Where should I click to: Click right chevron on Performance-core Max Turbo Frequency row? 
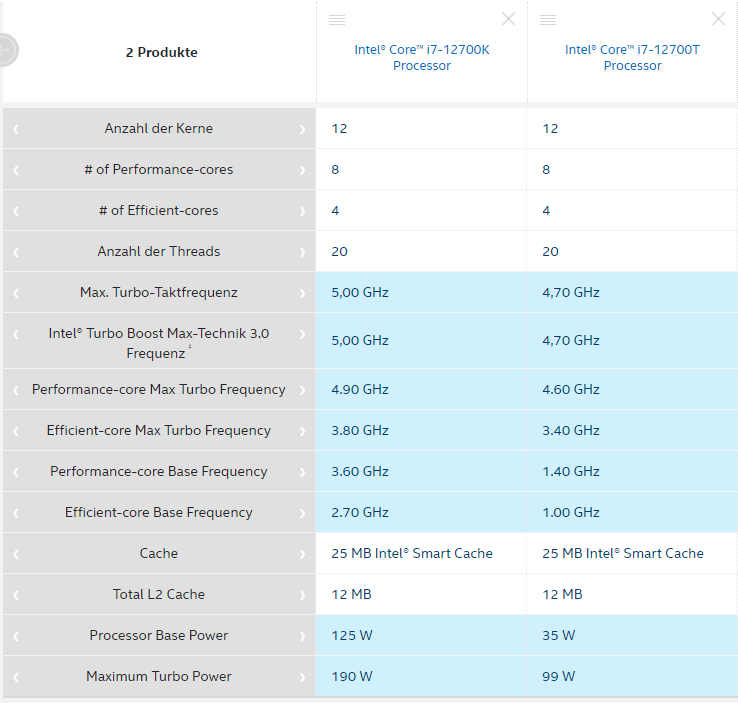pos(302,390)
